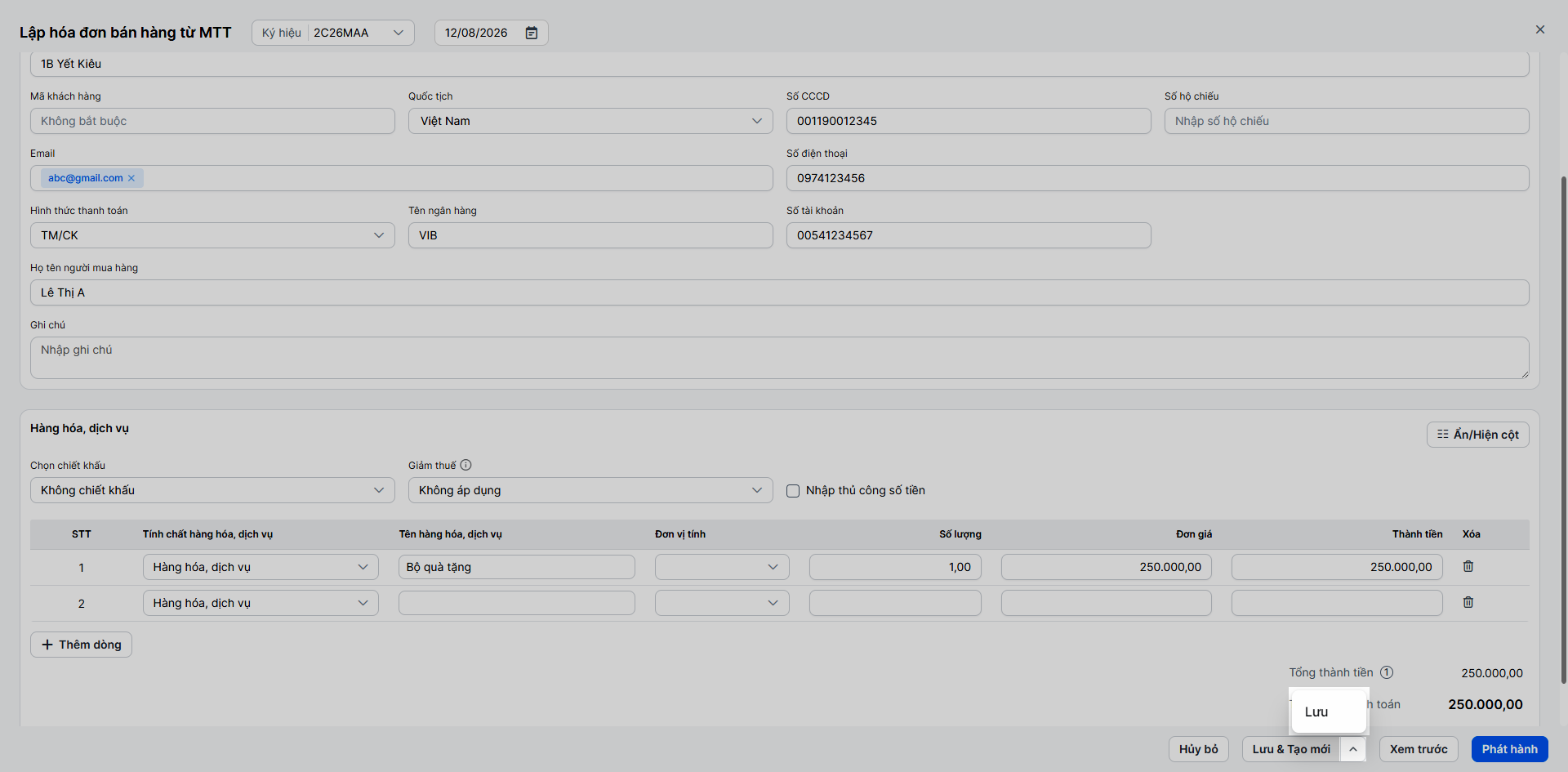
Task: Click the Số tài khoản field
Action: tap(969, 235)
